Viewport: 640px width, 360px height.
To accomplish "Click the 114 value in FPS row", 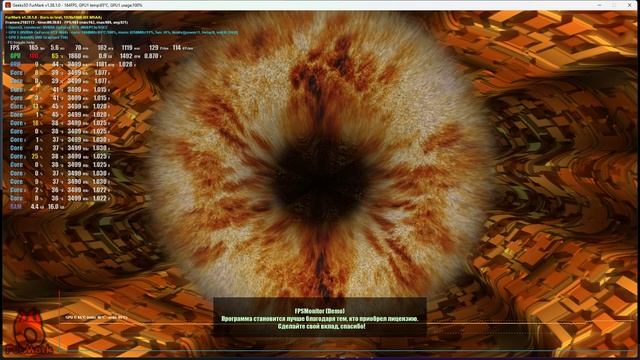I will [x=176, y=48].
